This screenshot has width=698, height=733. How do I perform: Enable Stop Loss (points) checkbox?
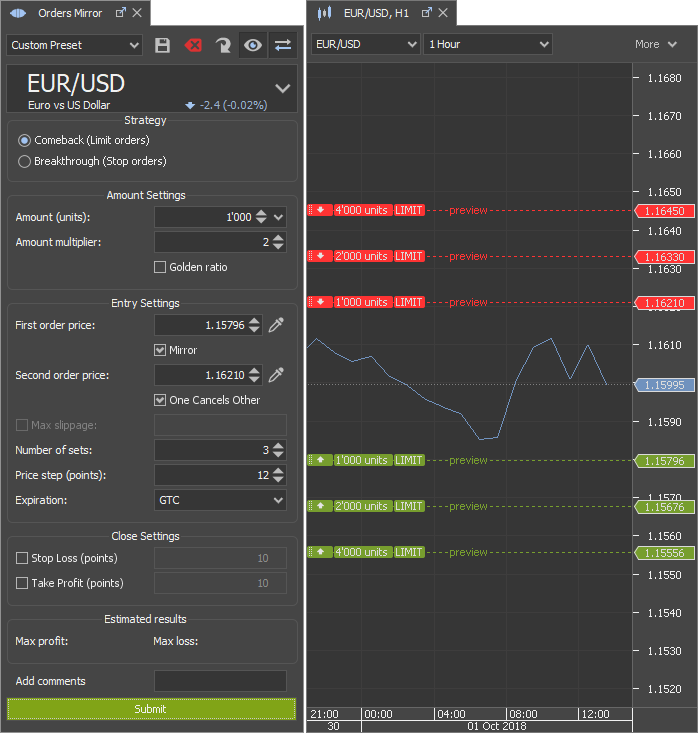pyautogui.click(x=22, y=558)
